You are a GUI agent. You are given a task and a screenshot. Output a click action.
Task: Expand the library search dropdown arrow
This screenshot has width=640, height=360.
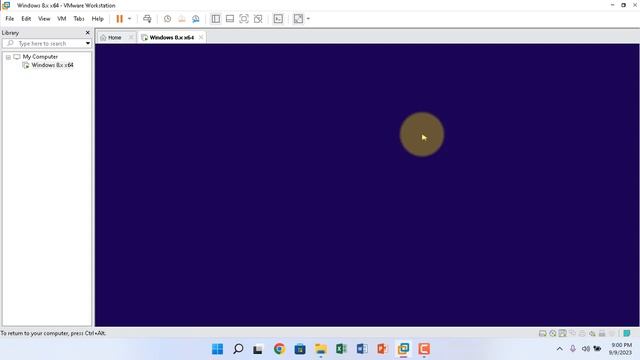tap(88, 43)
